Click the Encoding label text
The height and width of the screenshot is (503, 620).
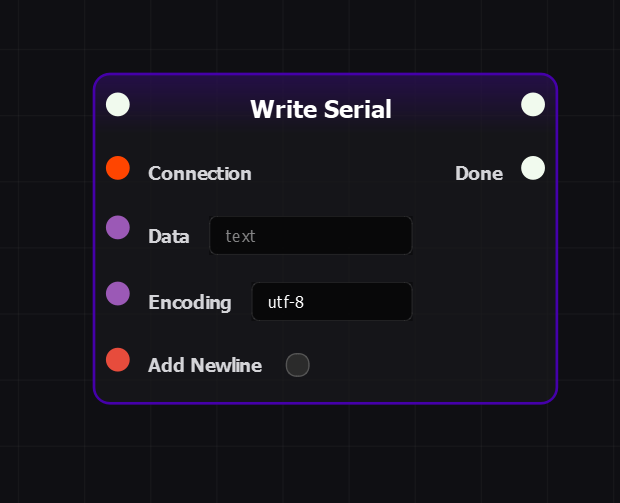point(189,302)
